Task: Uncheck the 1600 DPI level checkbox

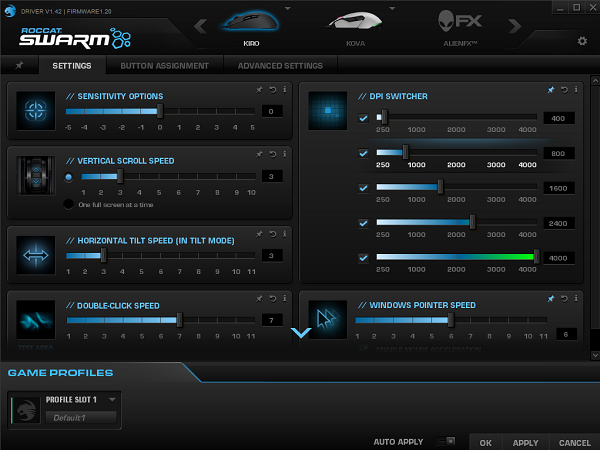Action: pyautogui.click(x=364, y=188)
